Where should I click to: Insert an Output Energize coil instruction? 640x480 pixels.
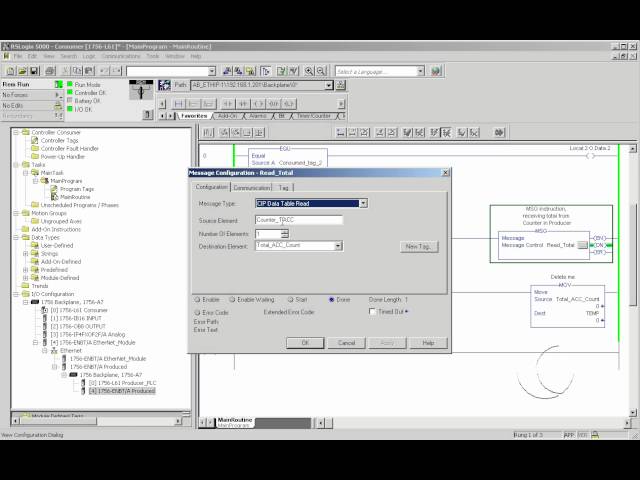pyautogui.click(x=258, y=104)
